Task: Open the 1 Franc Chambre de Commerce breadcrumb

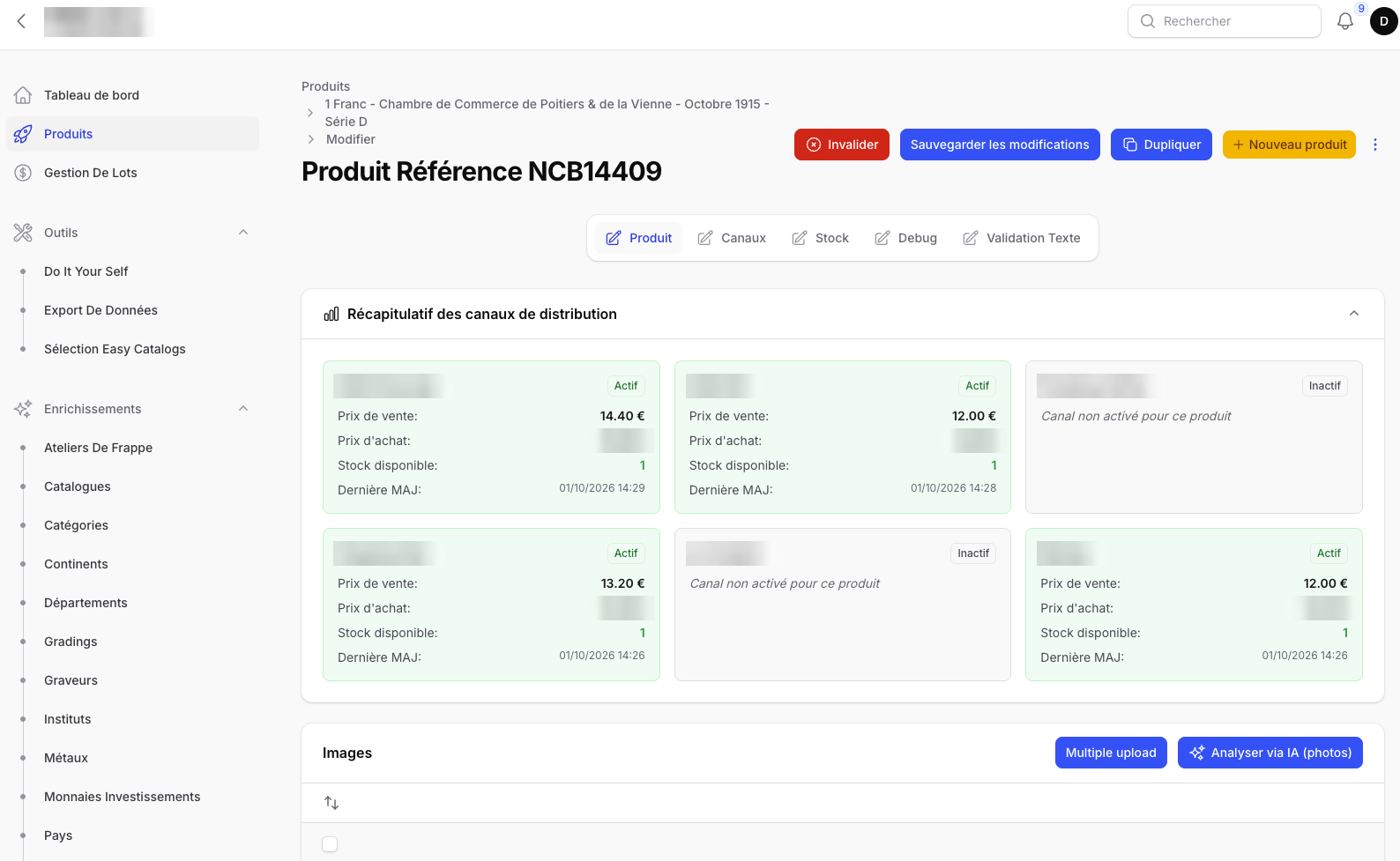Action: [547, 112]
